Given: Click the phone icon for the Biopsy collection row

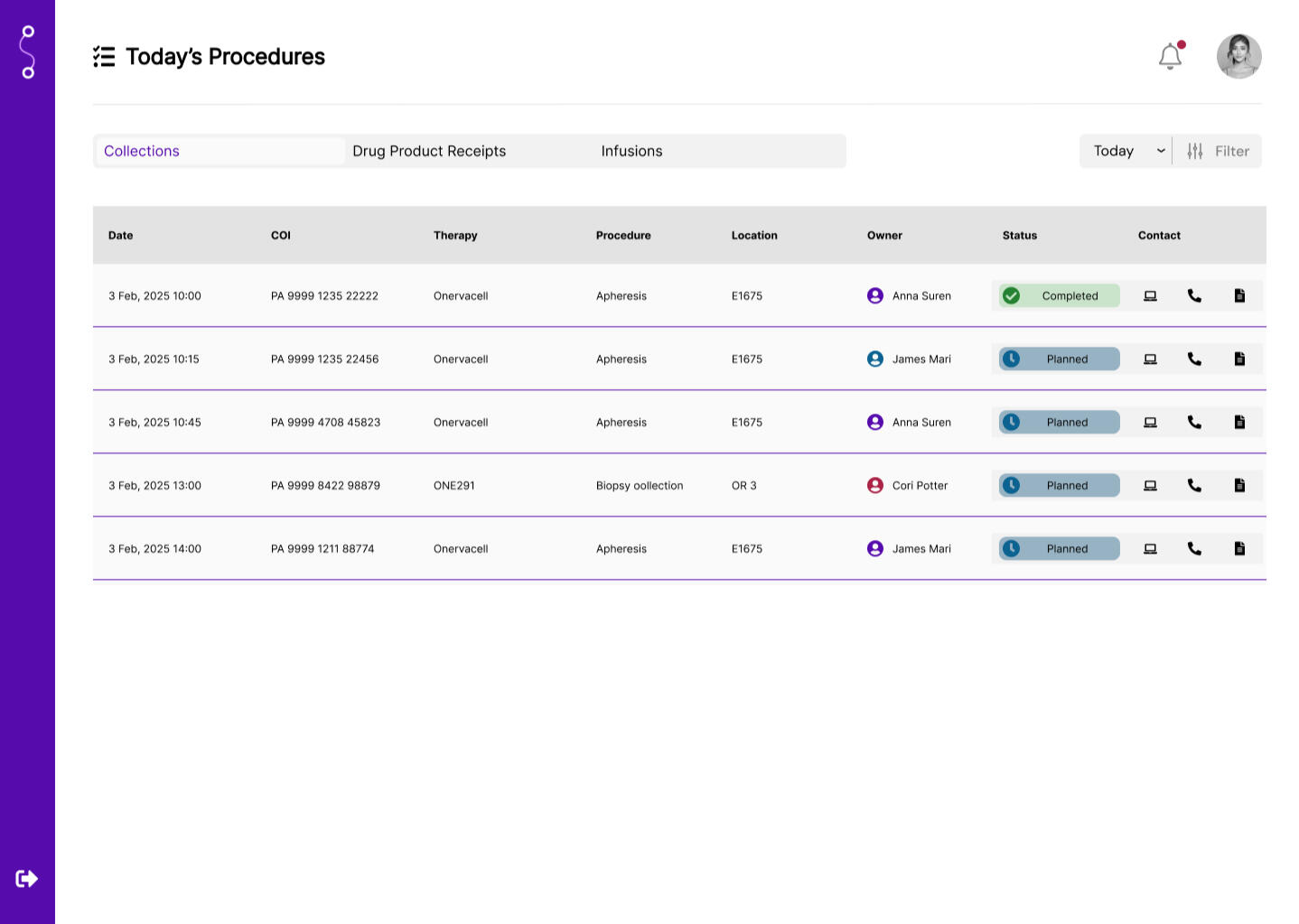Looking at the screenshot, I should coord(1194,485).
